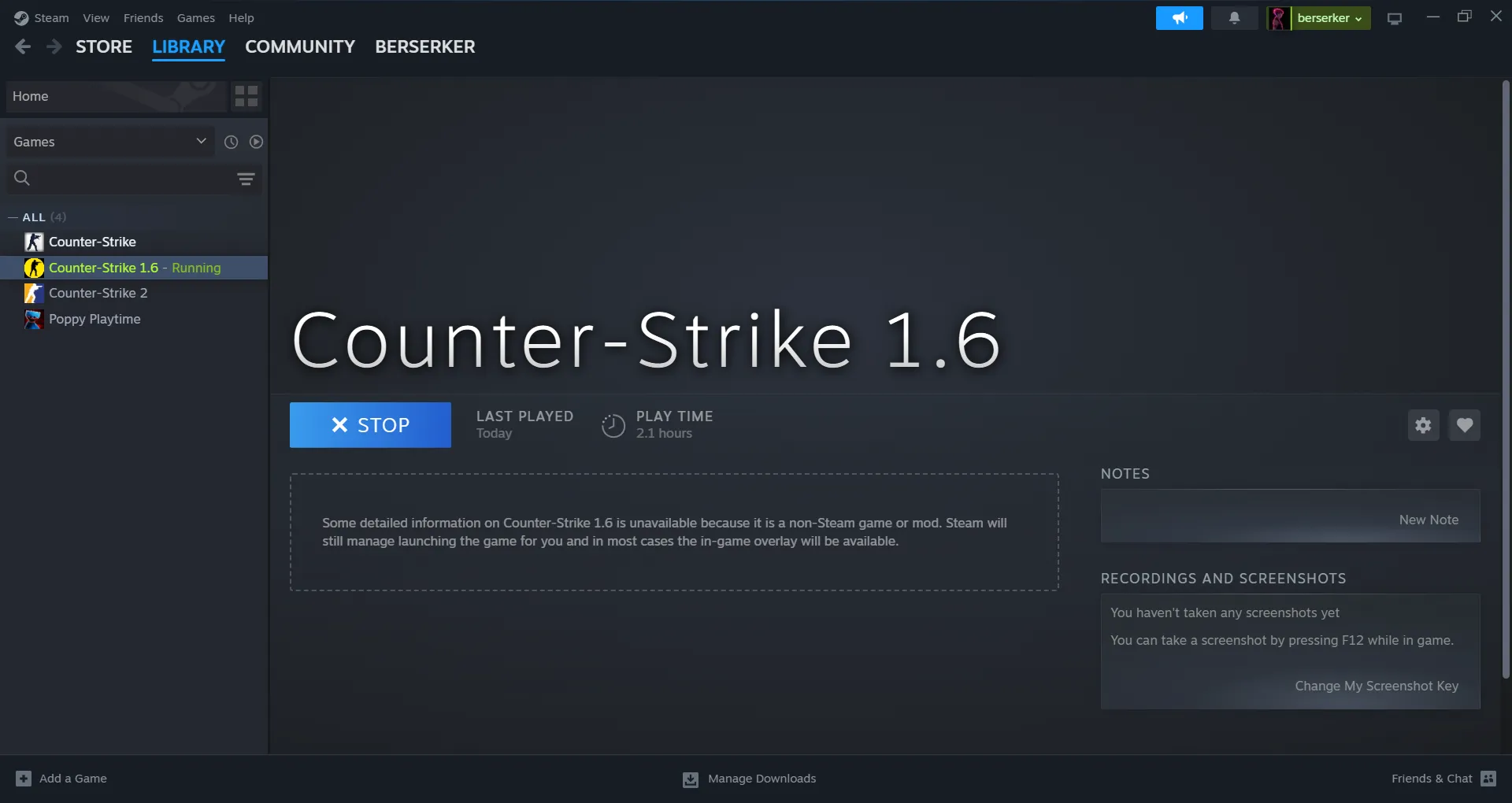Open the notifications bell
The height and width of the screenshot is (803, 1512).
pyautogui.click(x=1234, y=18)
